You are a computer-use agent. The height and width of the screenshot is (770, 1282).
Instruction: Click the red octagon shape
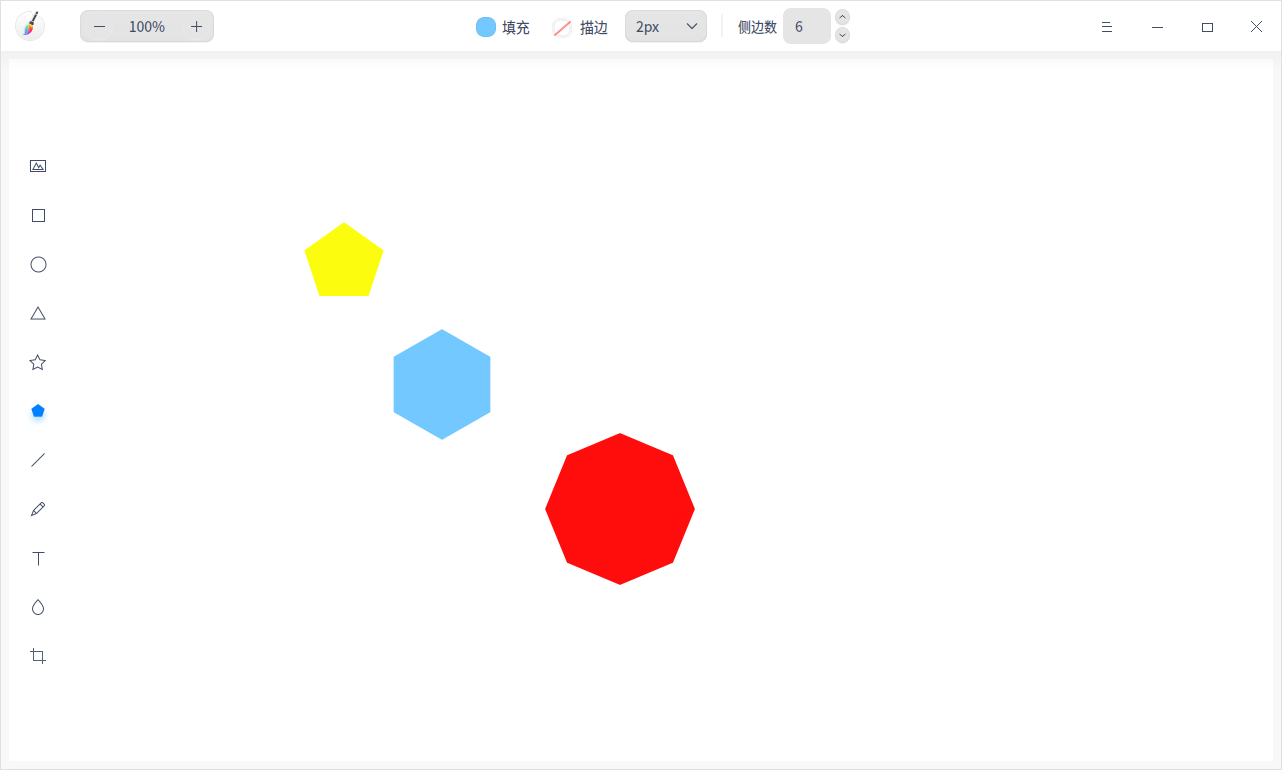[620, 509]
